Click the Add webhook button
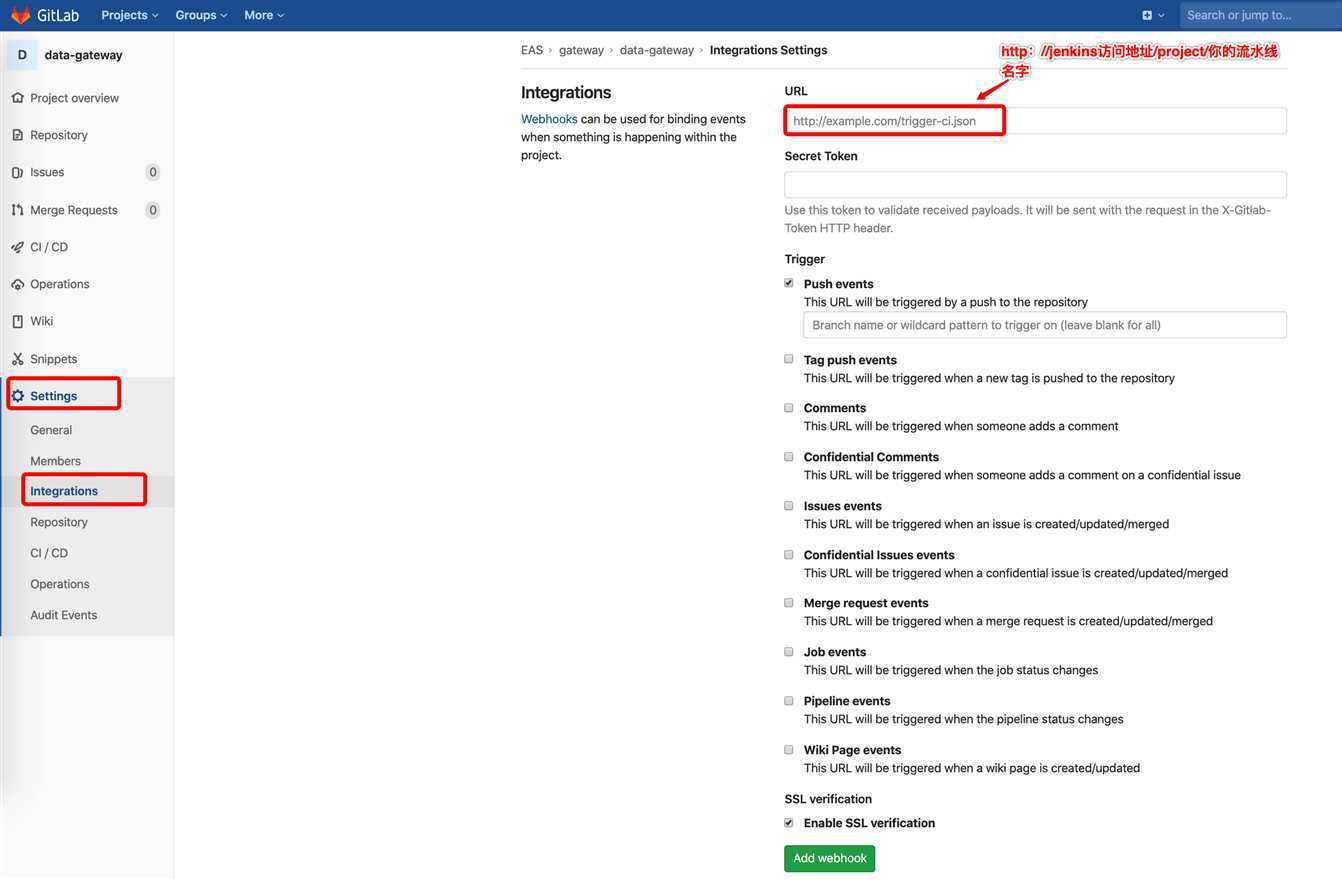The width and height of the screenshot is (1342, 880). (x=829, y=858)
